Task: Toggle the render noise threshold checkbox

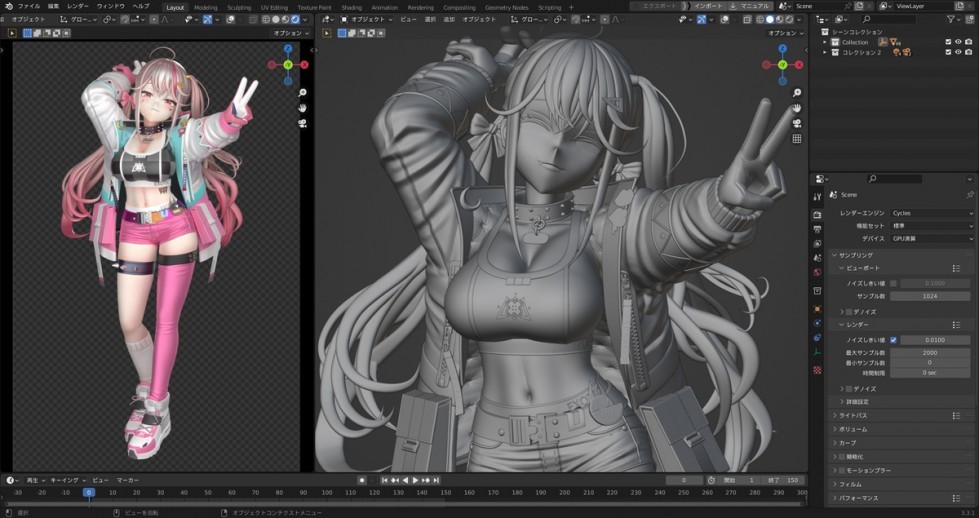Action: (893, 340)
